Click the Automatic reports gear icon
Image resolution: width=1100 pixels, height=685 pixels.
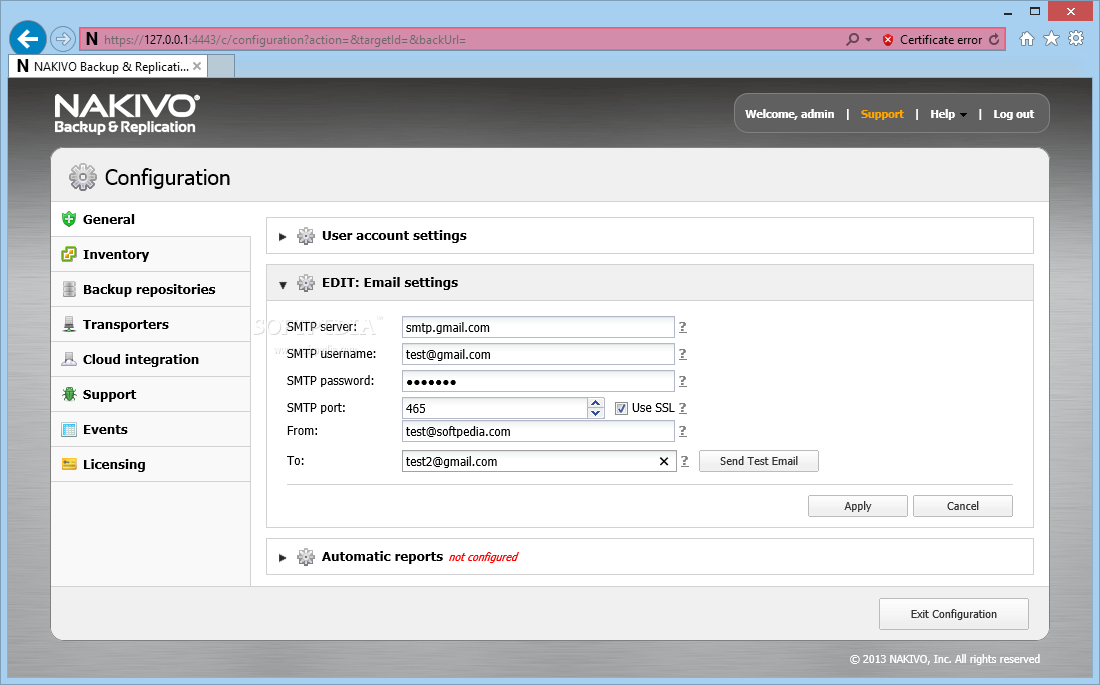point(306,557)
